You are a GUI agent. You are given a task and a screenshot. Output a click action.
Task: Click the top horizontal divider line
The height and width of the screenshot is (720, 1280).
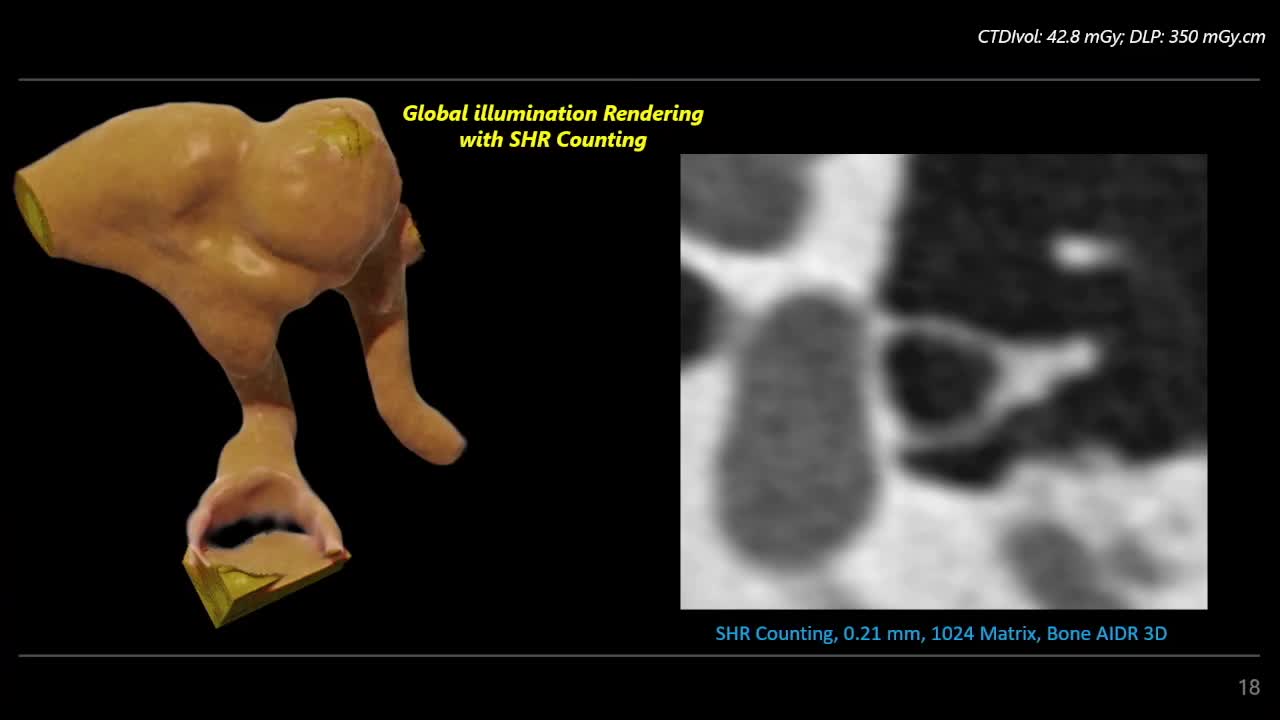tap(640, 79)
